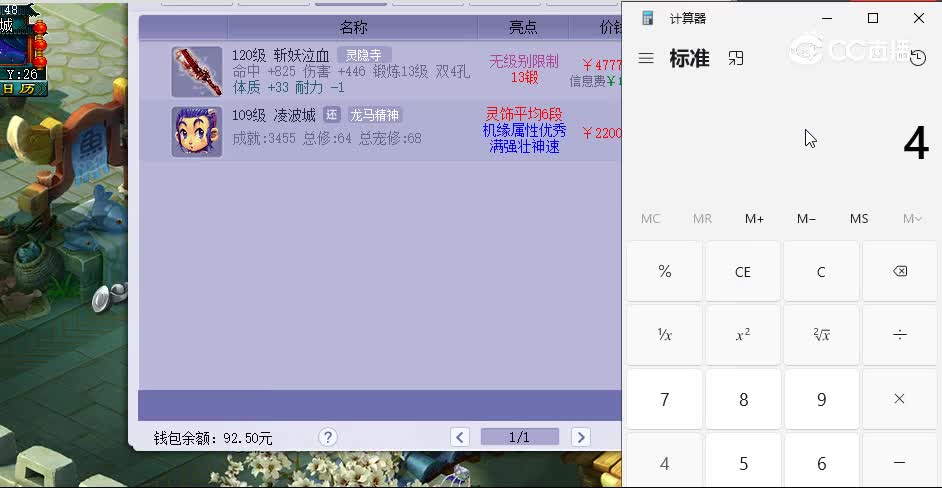Click the 109级 凌波城 item name

click(x=274, y=115)
